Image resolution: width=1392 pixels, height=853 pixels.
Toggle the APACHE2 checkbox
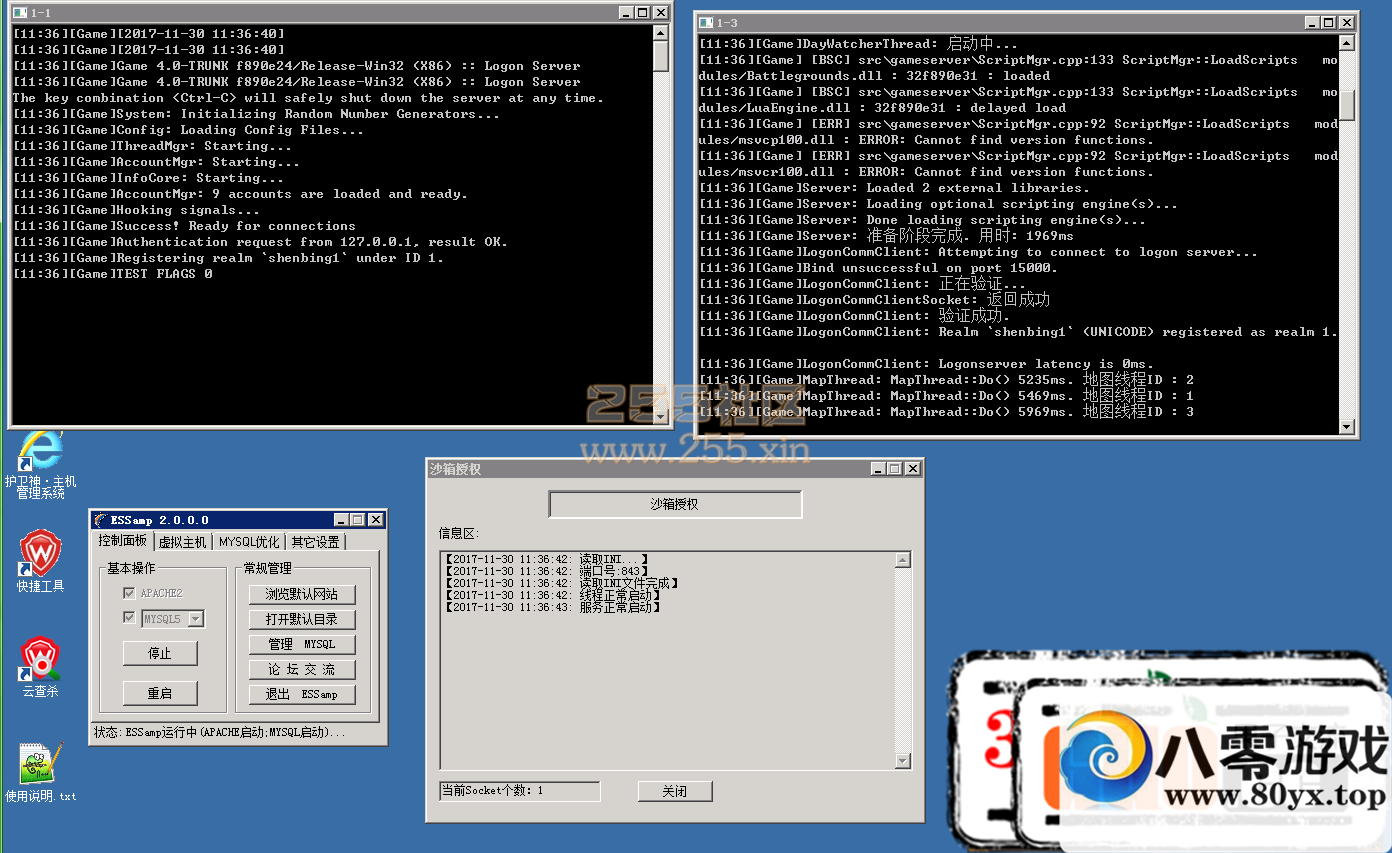128,594
